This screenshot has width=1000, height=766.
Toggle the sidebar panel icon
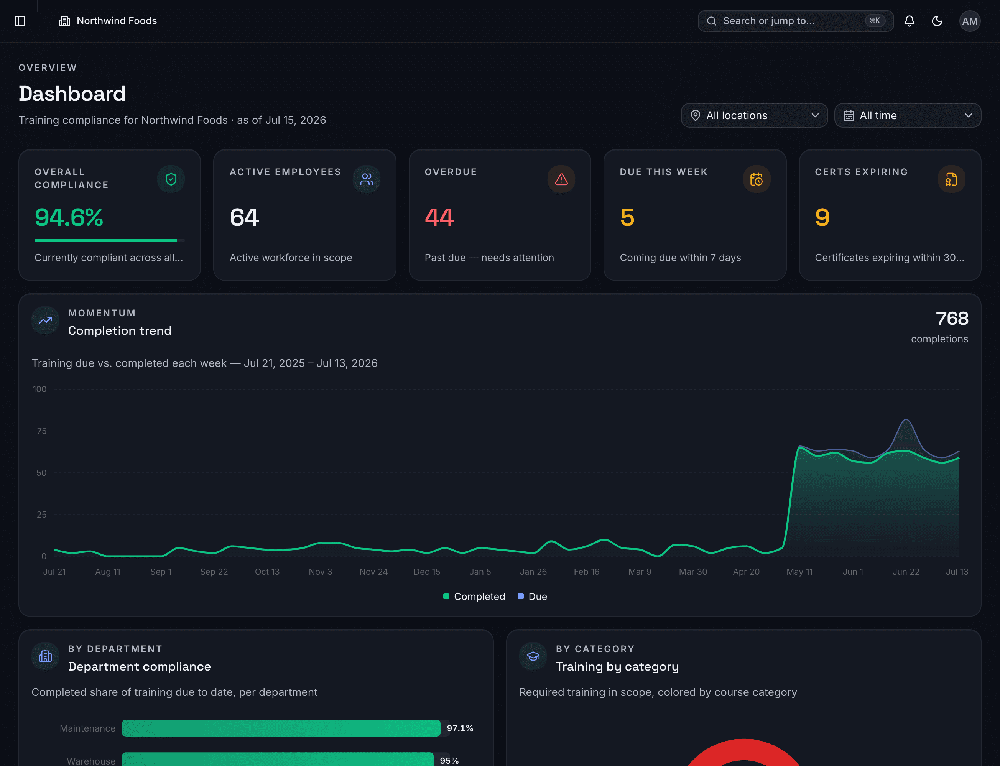20,21
